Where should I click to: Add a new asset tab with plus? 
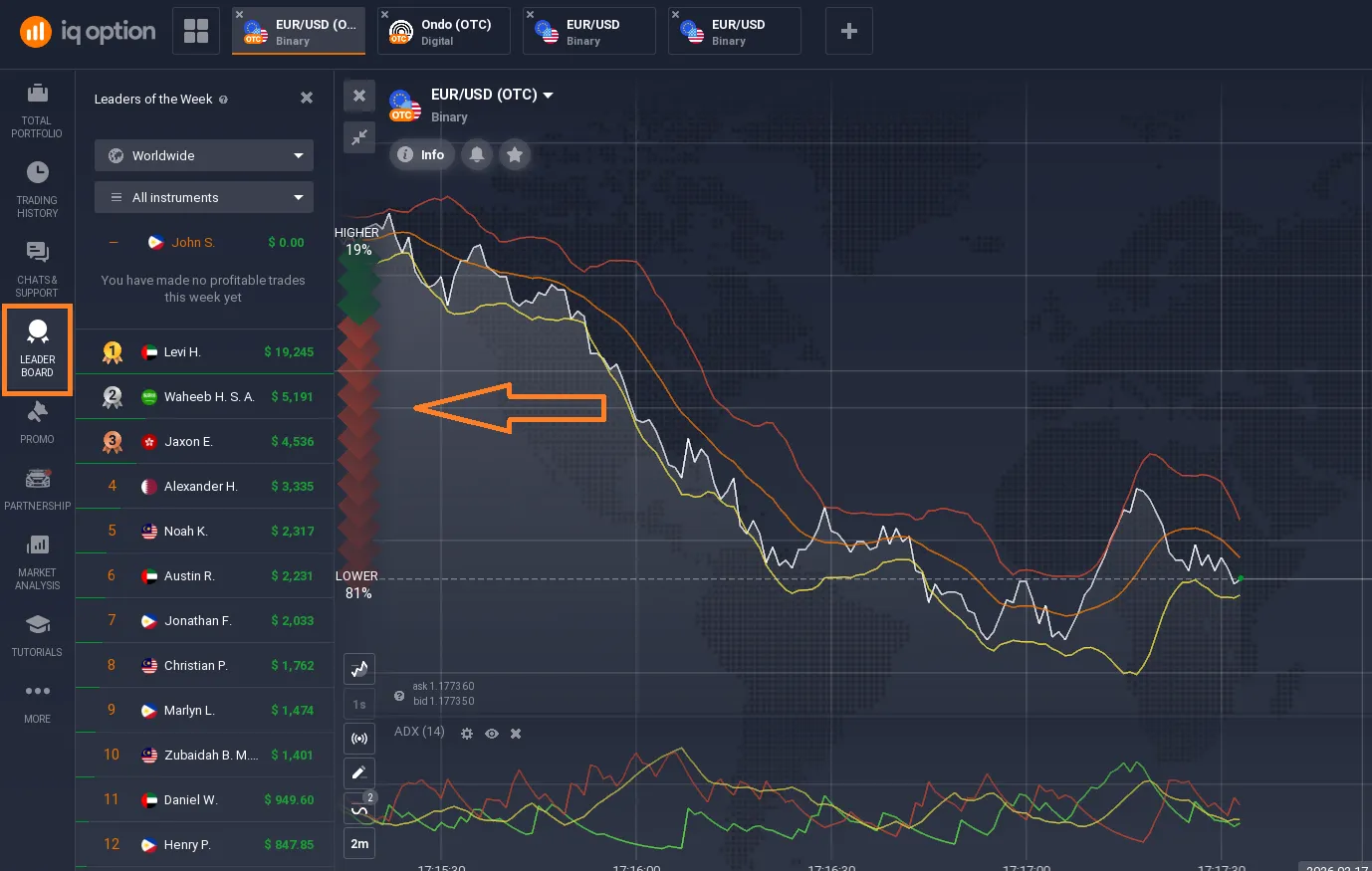[848, 32]
